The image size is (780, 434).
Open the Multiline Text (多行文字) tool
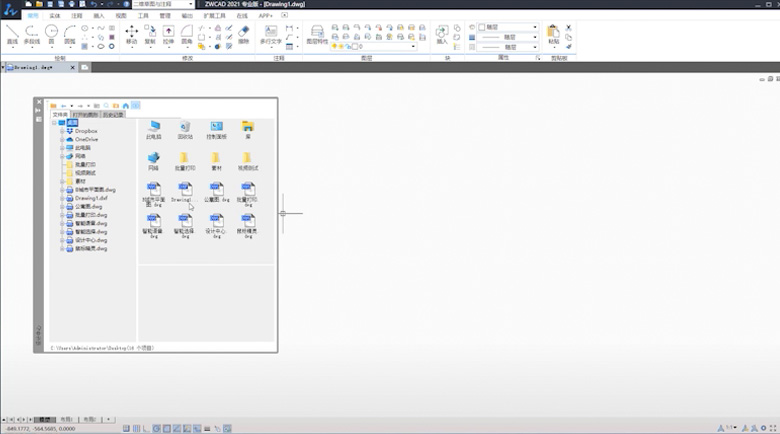tap(270, 35)
